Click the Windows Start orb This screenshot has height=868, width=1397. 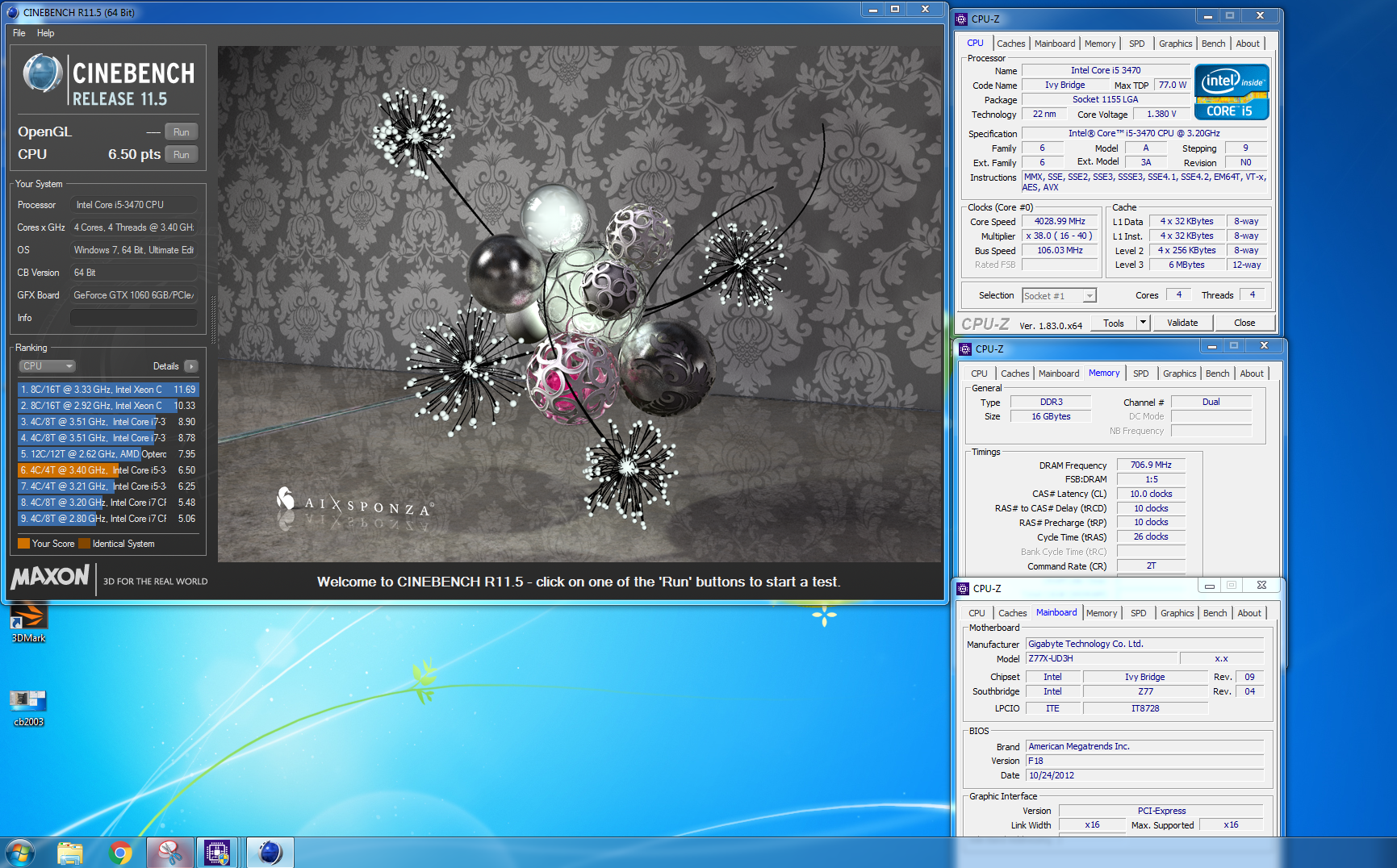pyautogui.click(x=20, y=853)
